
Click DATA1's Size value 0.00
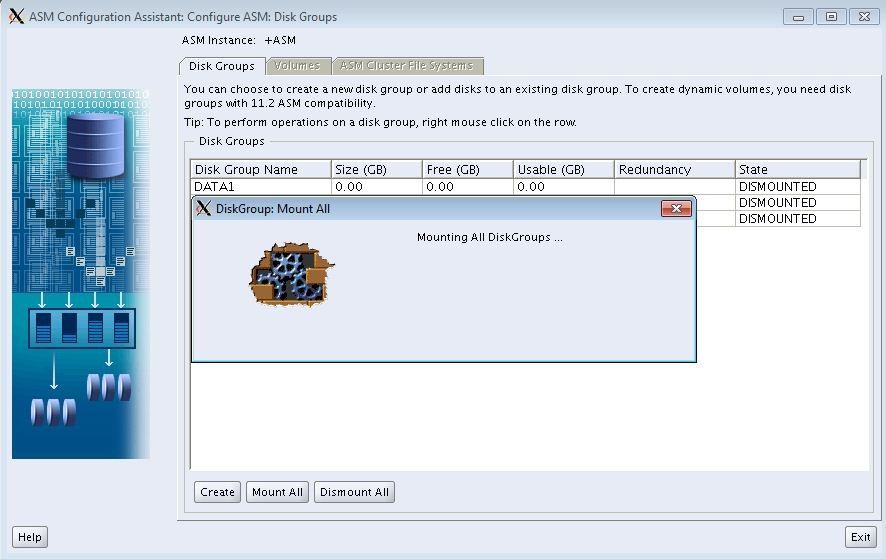pos(376,187)
